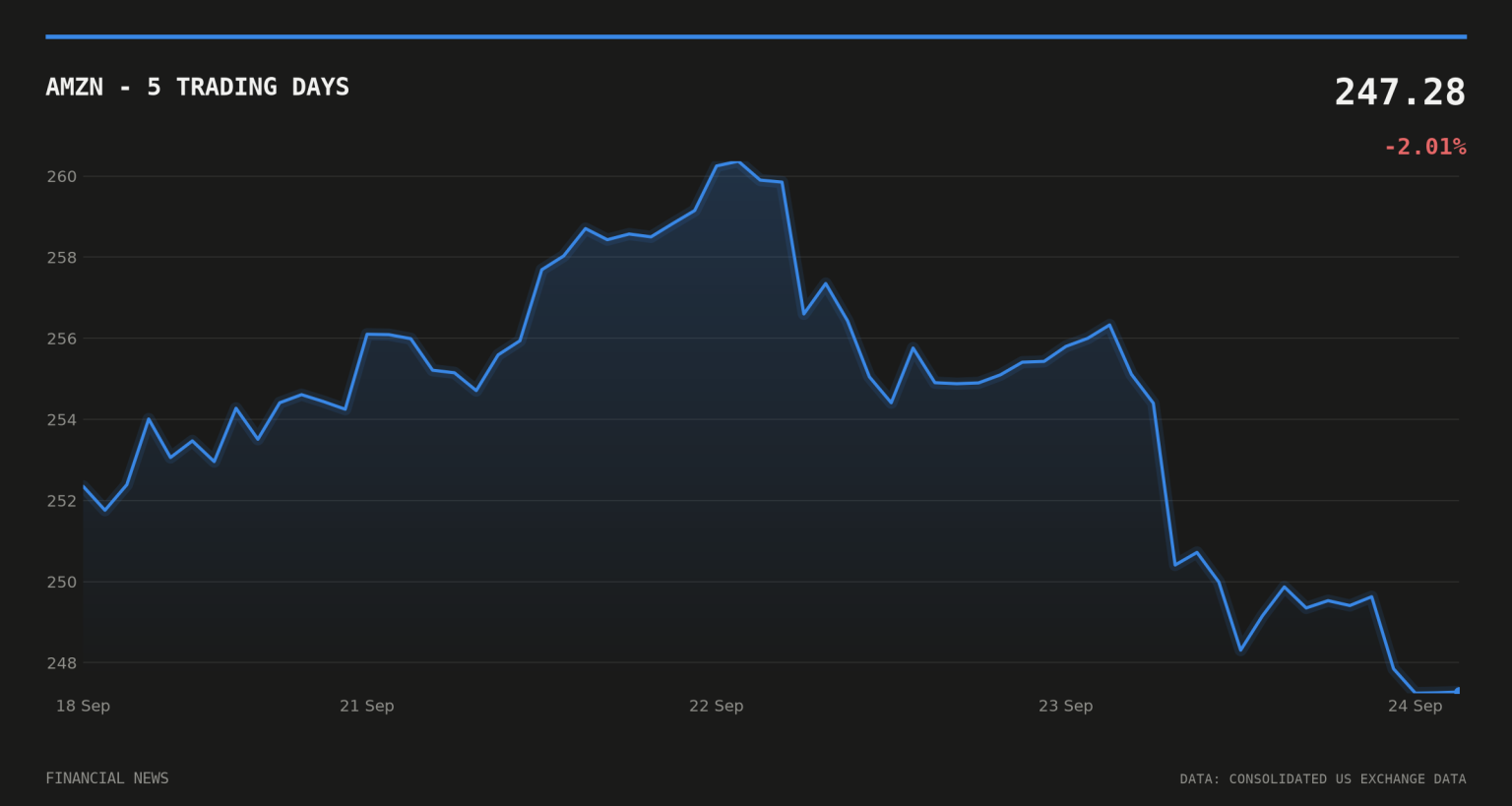Click the 254 y-axis label

pyautogui.click(x=61, y=420)
